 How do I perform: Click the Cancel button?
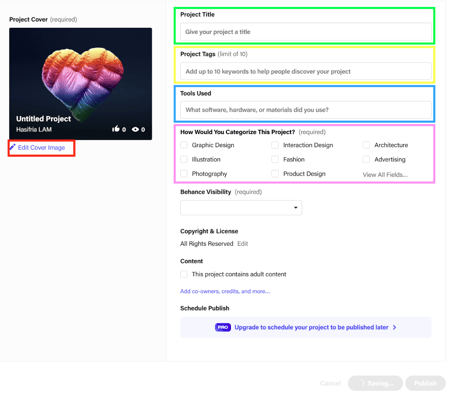[x=330, y=383]
